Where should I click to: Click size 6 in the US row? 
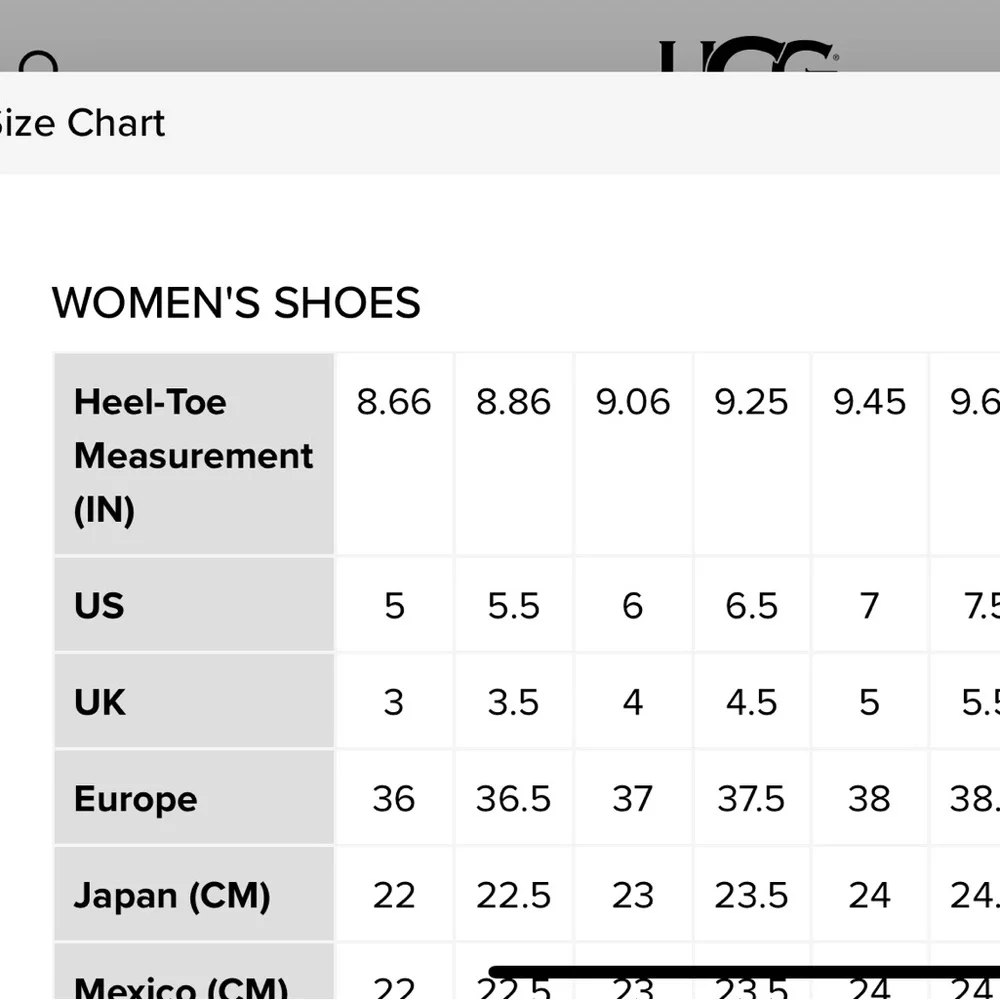633,605
